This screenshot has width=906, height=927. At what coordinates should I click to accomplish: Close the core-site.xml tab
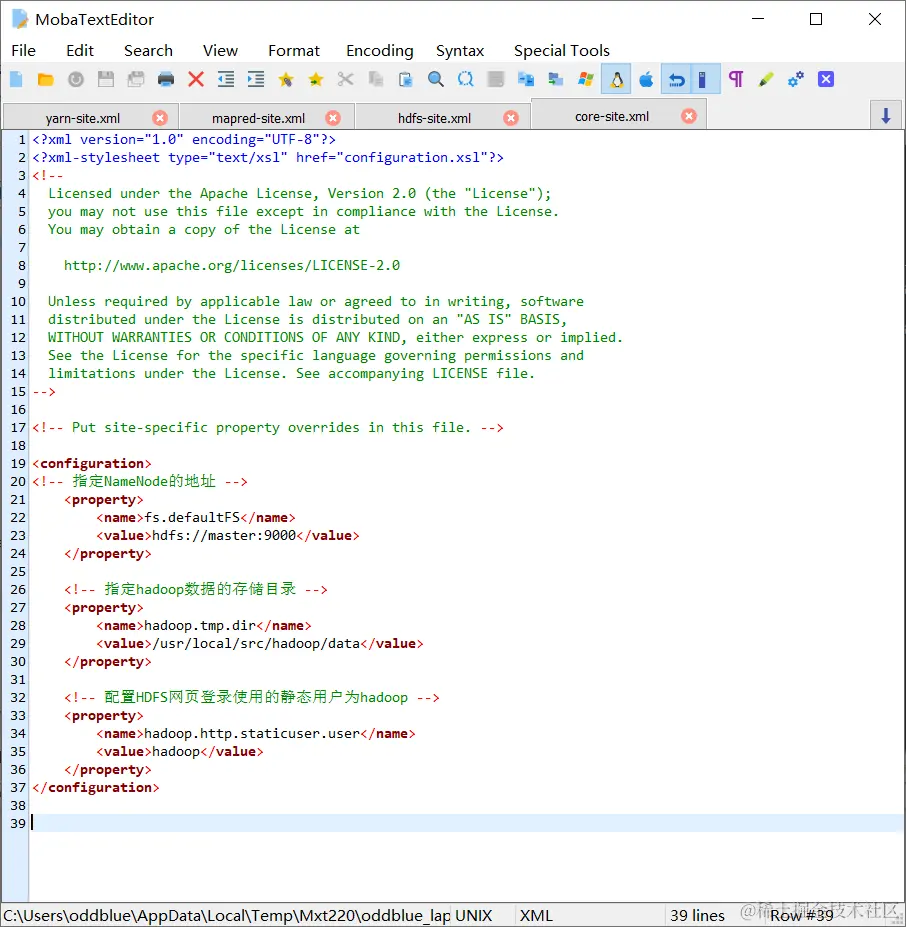(x=688, y=116)
